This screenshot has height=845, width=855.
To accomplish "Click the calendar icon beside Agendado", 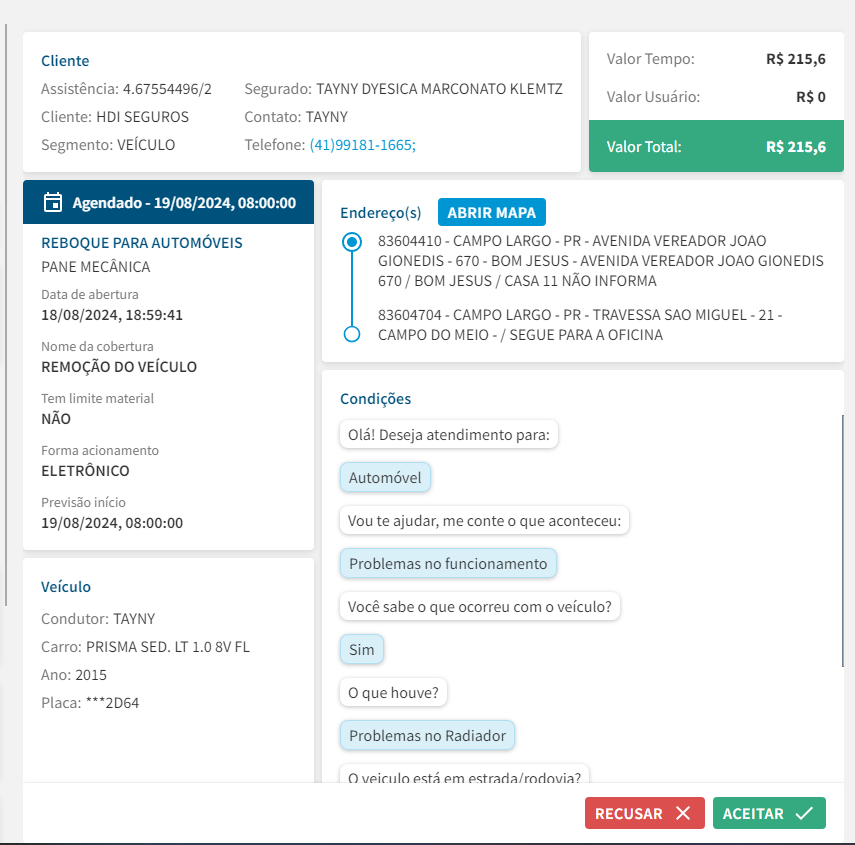I will coord(54,203).
